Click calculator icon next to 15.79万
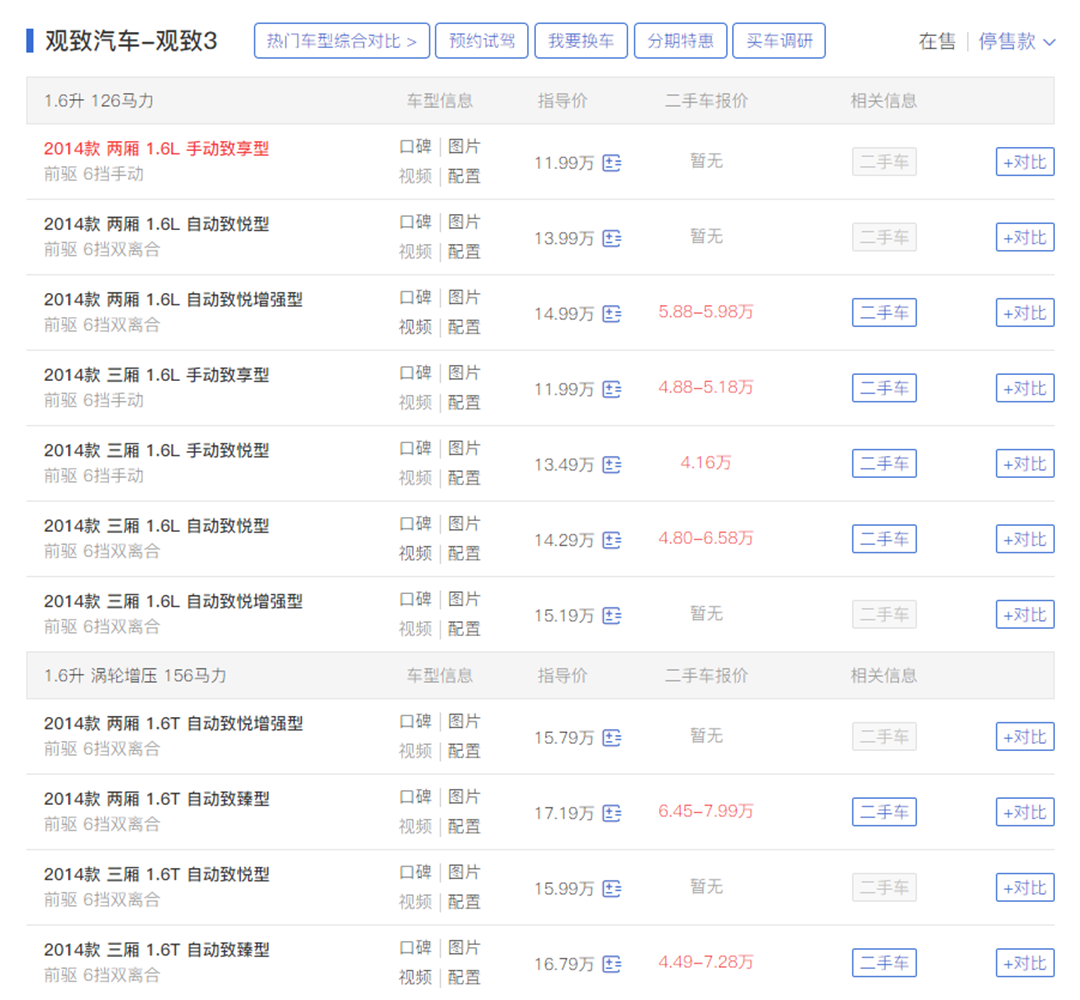This screenshot has height=1000, width=1080. coord(612,738)
